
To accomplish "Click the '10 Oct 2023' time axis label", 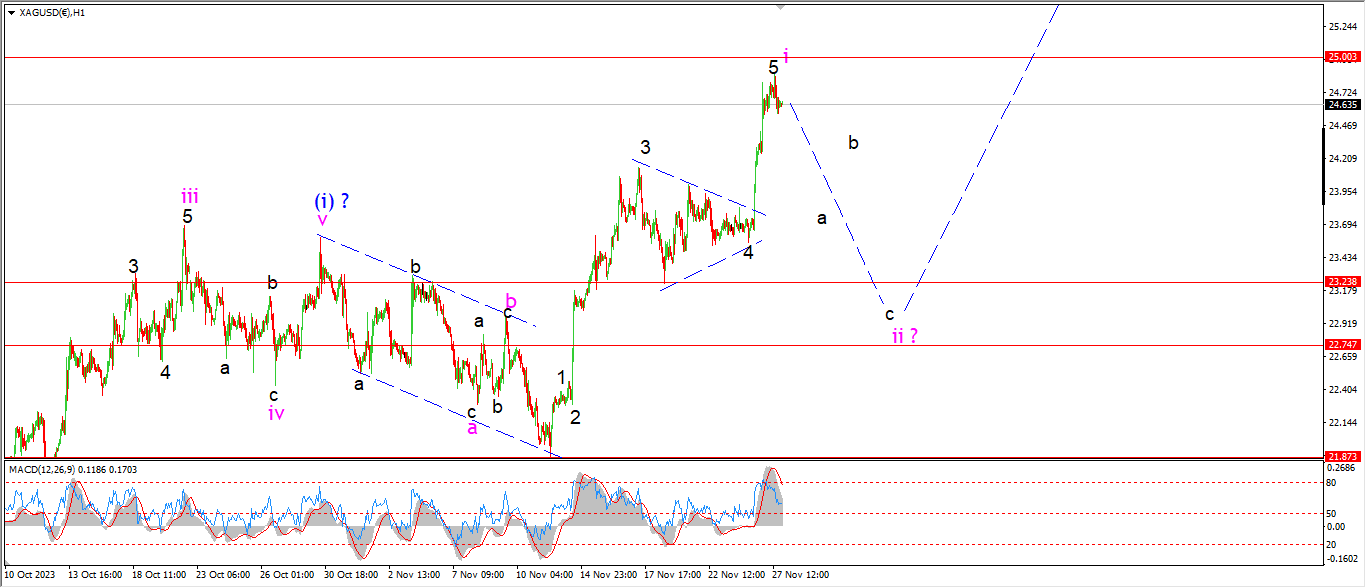I will (30, 575).
